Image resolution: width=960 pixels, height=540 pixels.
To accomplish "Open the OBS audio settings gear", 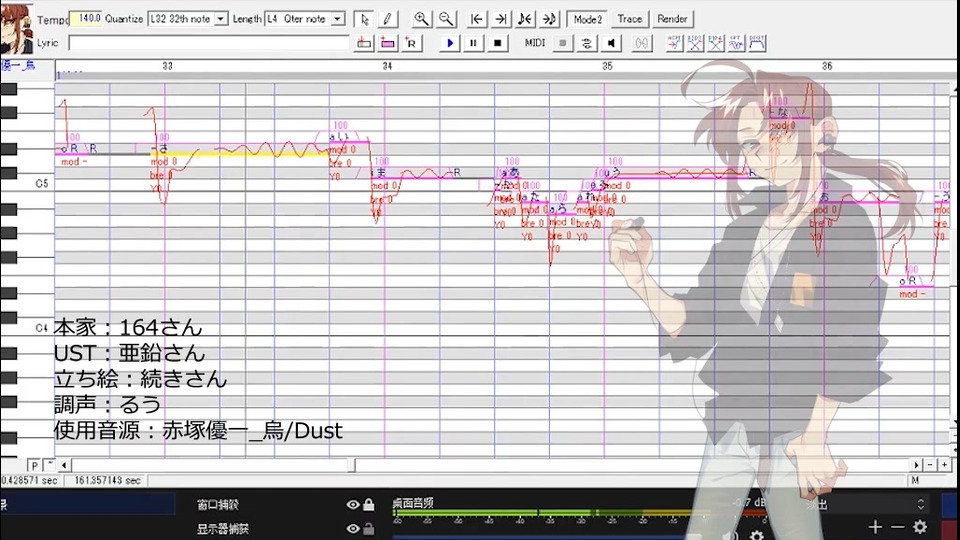I will [757, 536].
